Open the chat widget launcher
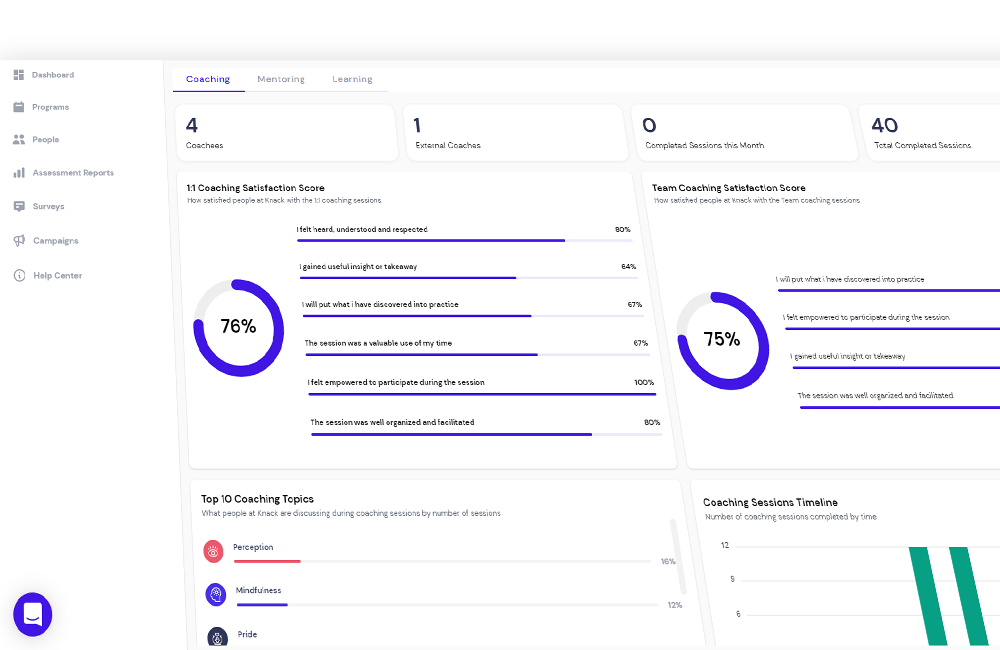Screen dimensions: 1000x650 pos(33,614)
